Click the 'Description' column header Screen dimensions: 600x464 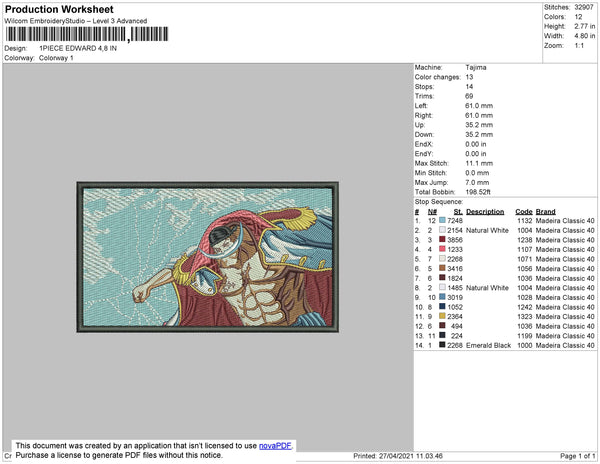pyautogui.click(x=485, y=212)
